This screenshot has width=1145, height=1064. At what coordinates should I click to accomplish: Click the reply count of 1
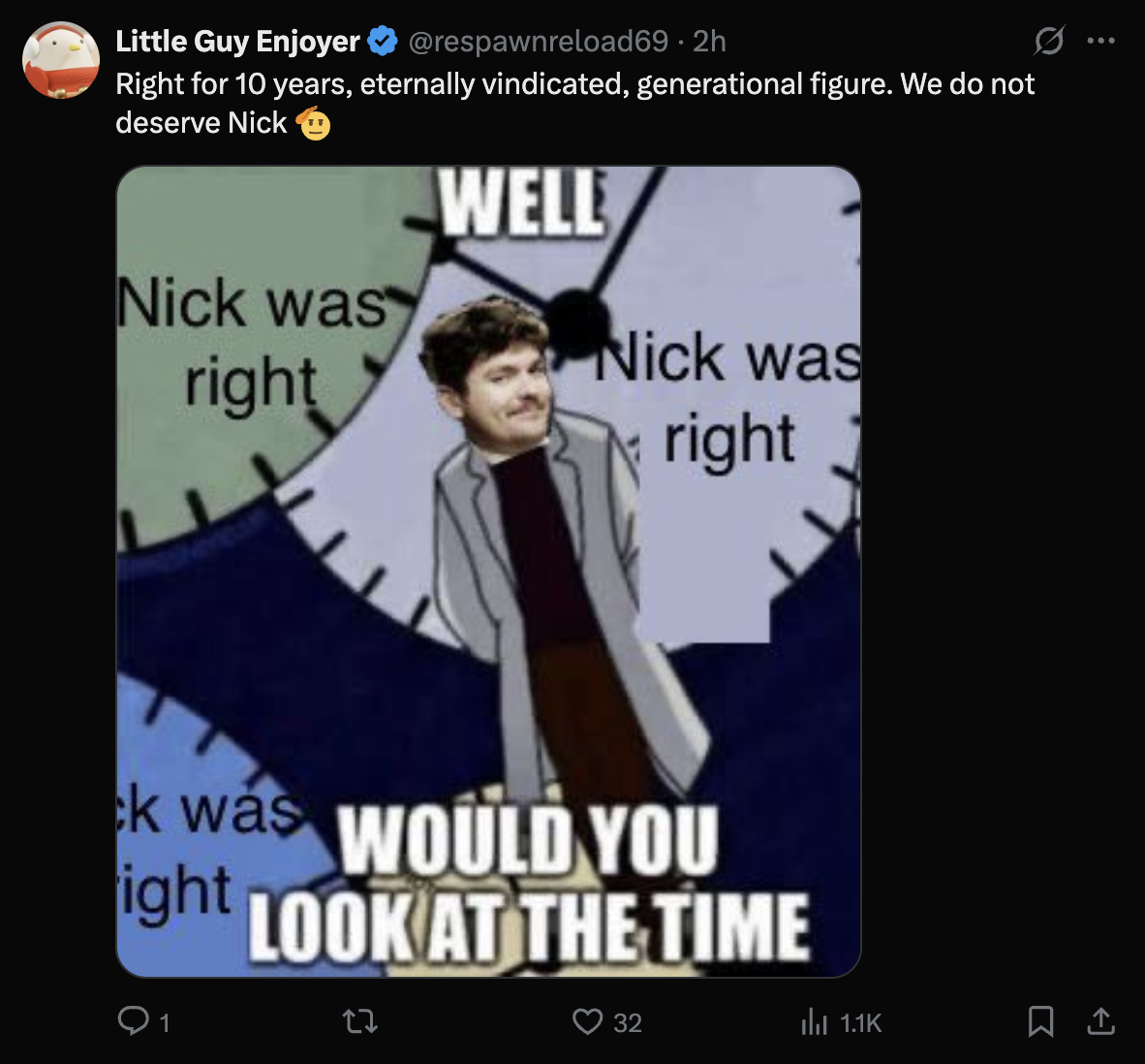coord(165,1022)
